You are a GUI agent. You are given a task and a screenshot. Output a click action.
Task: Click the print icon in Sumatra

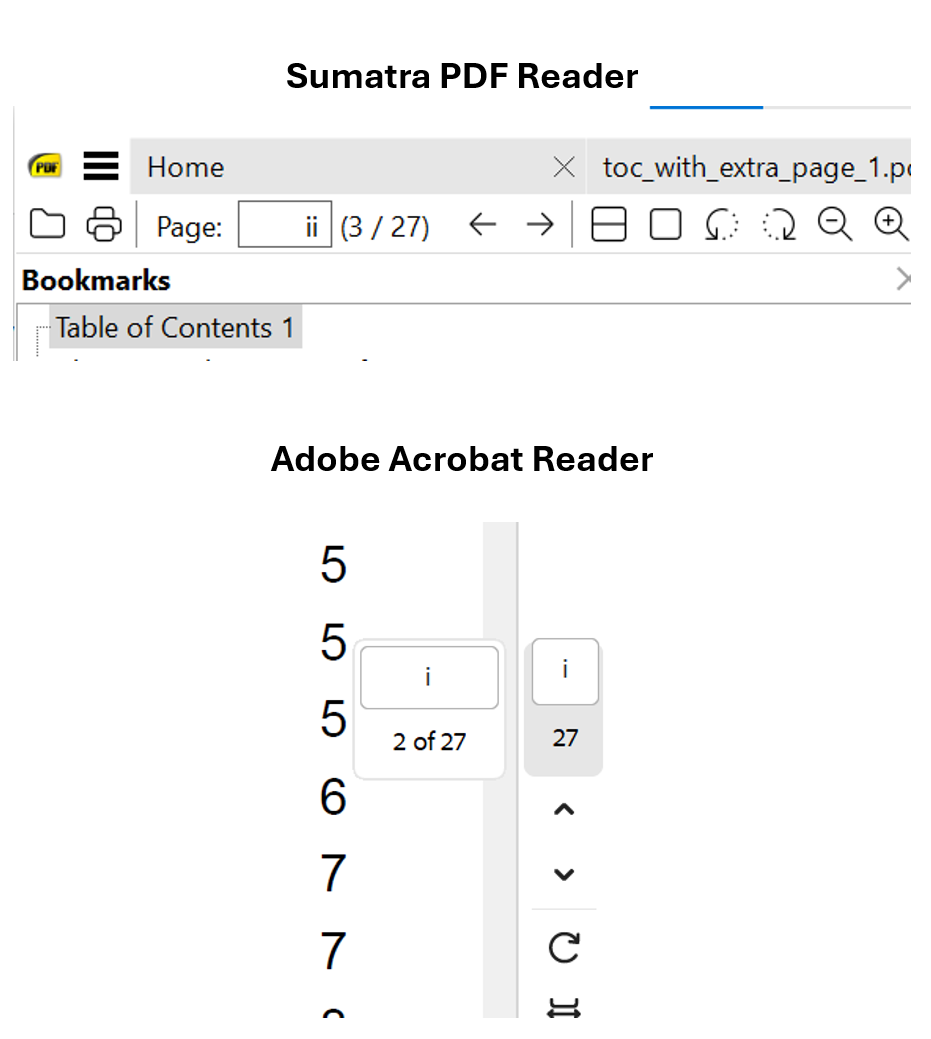[104, 225]
